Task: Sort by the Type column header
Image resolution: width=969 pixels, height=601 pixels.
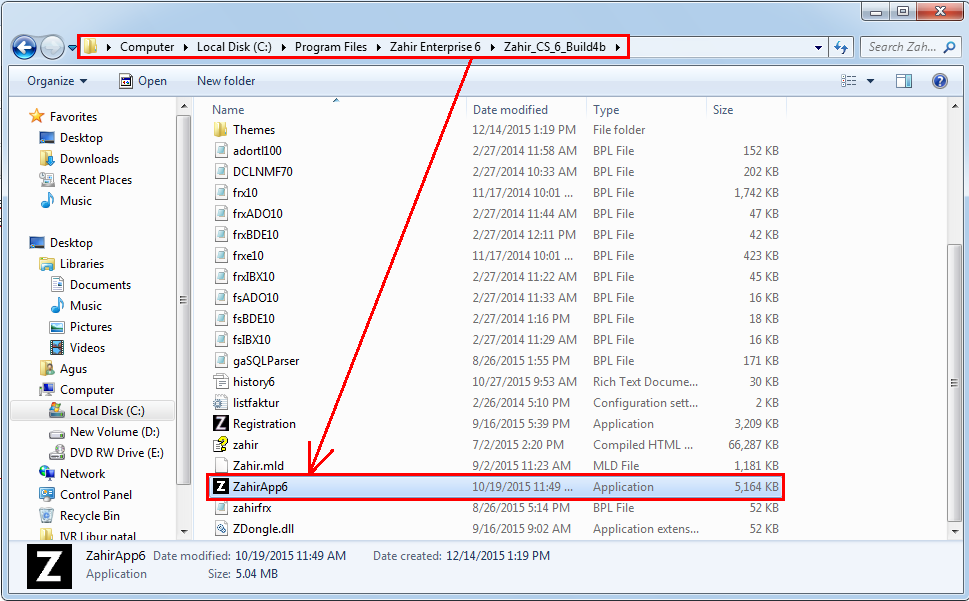Action: [606, 110]
